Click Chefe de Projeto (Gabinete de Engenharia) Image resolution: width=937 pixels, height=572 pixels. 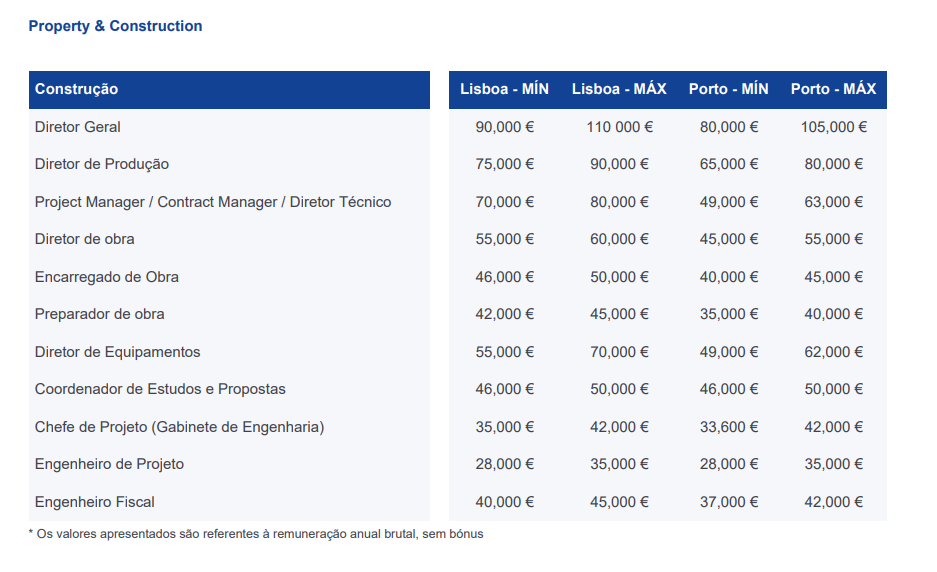coord(179,427)
